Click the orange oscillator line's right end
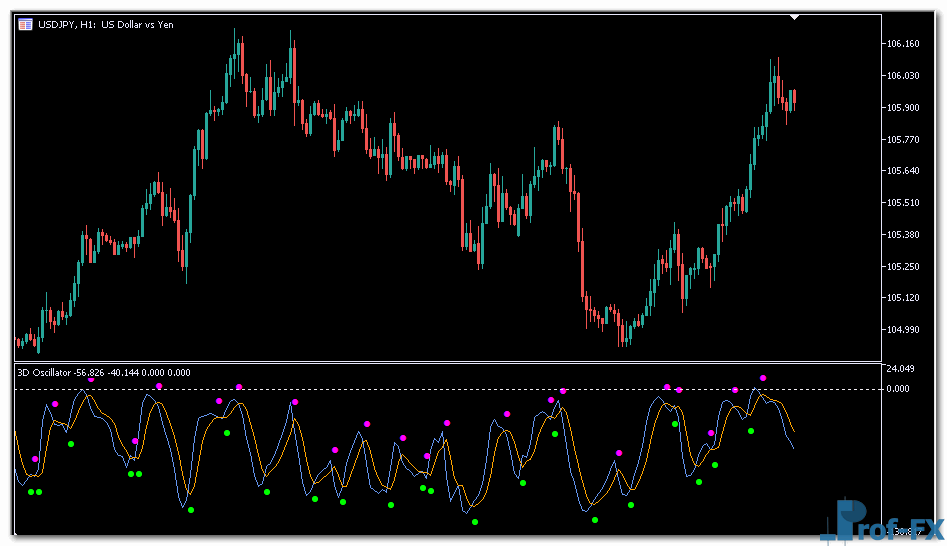This screenshot has width=947, height=546. [x=794, y=431]
